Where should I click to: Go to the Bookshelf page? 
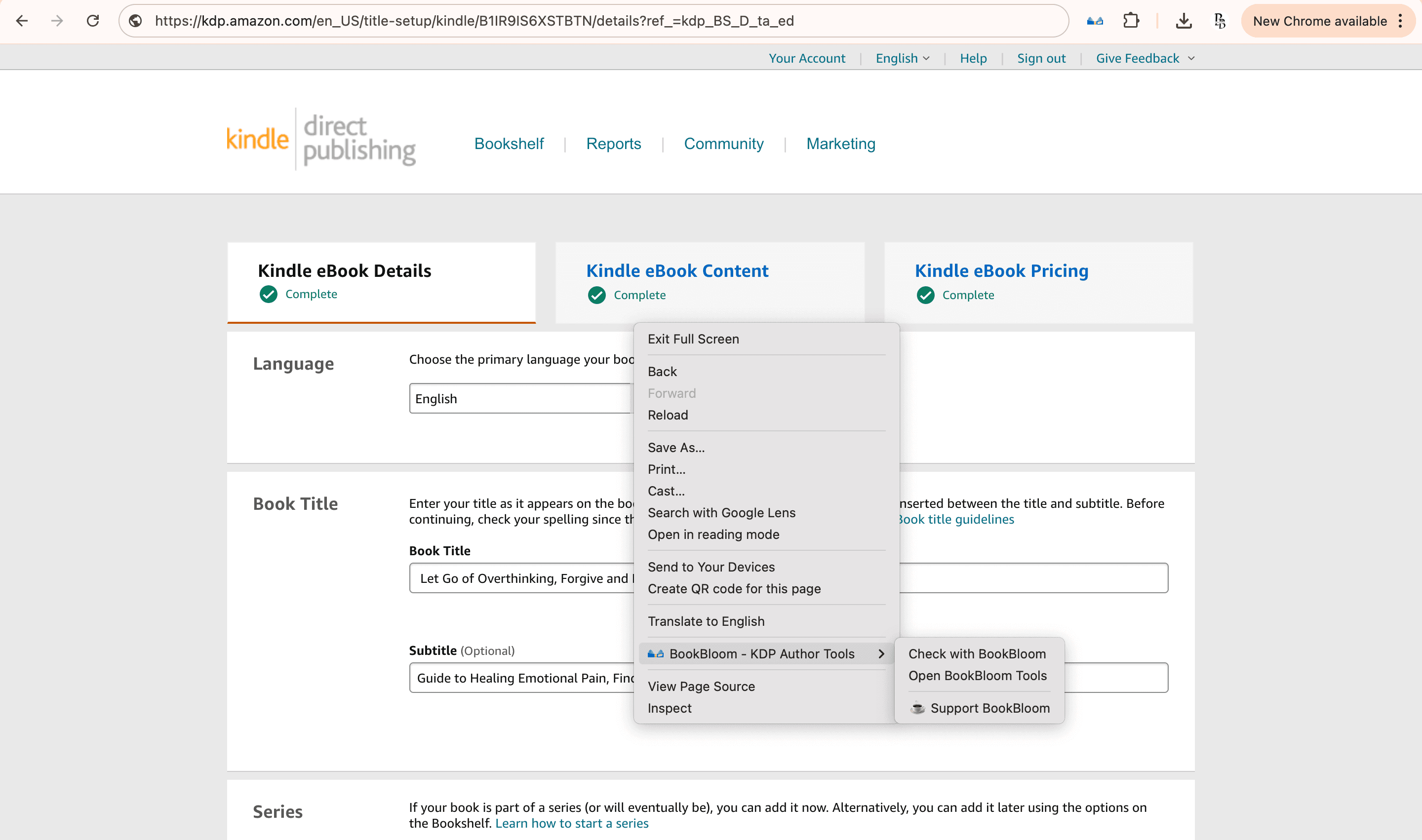[508, 143]
